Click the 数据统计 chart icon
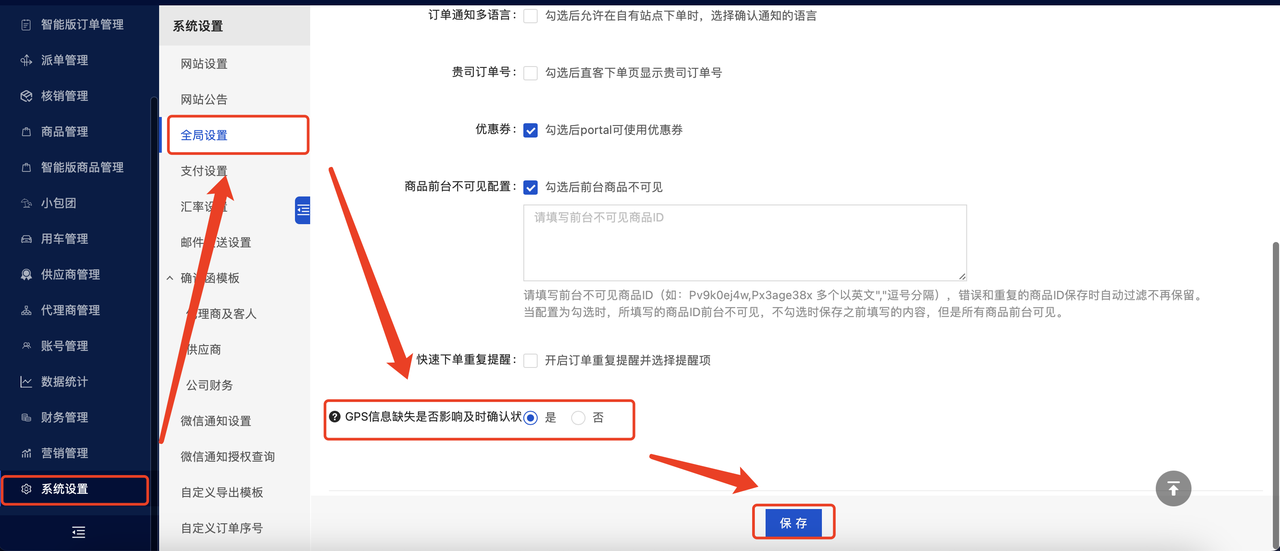The image size is (1280, 551). click(27, 382)
